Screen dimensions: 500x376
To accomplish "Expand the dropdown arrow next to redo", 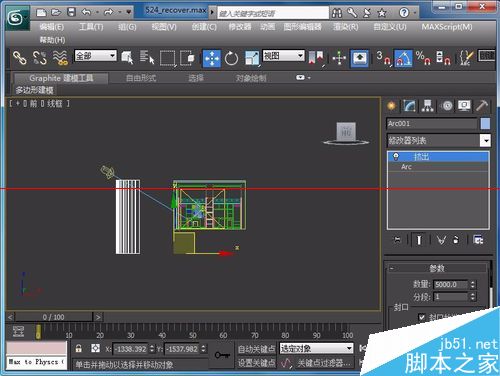I will [120, 13].
